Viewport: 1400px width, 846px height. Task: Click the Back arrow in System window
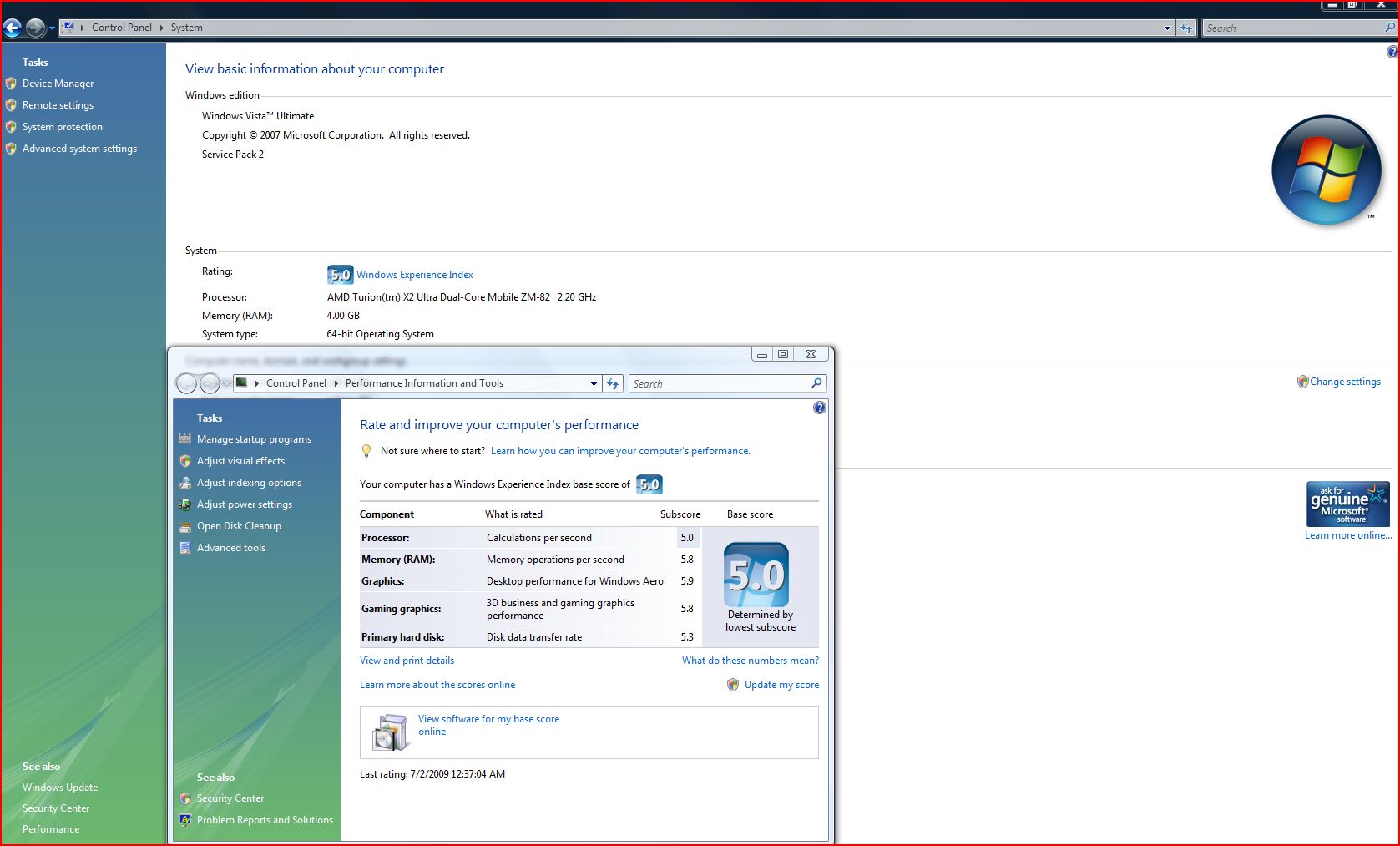(x=13, y=28)
